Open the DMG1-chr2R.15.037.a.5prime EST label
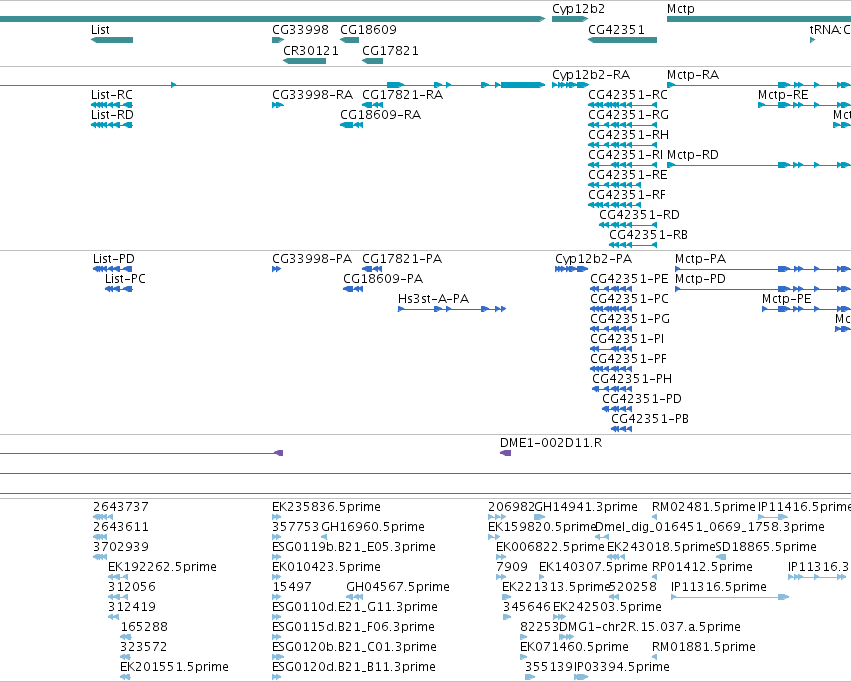This screenshot has width=851, height=682. pyautogui.click(x=650, y=627)
